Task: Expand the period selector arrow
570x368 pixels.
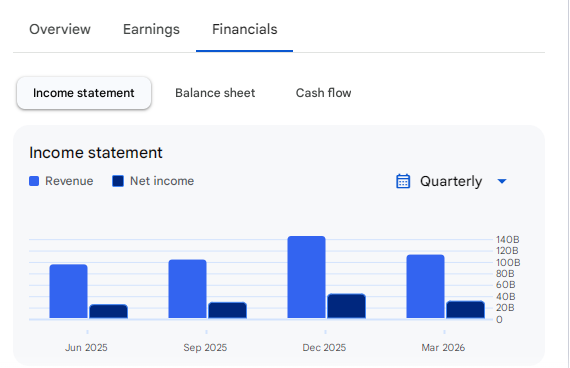Action: click(502, 181)
